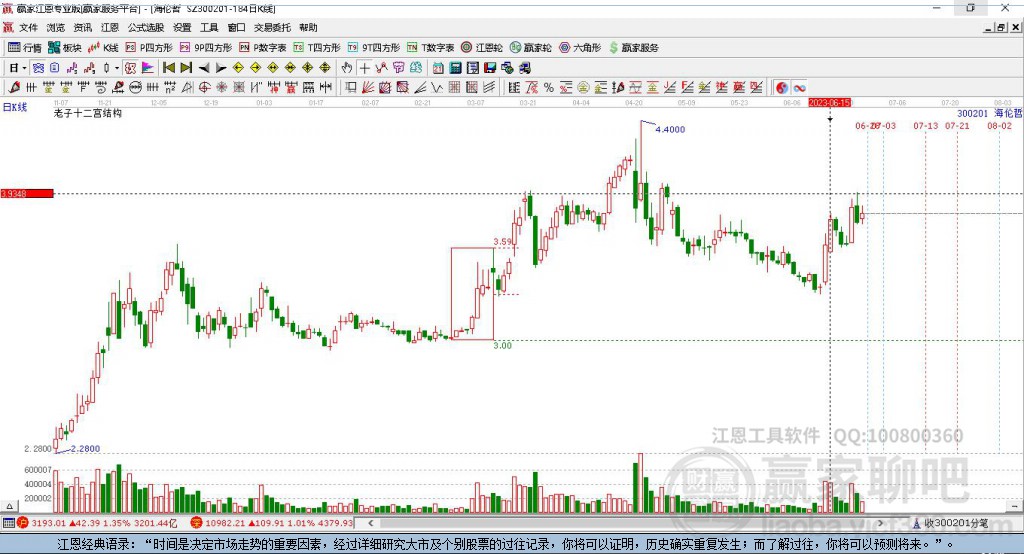Open the 江恩 menu
The width and height of the screenshot is (1024, 554).
click(x=110, y=27)
